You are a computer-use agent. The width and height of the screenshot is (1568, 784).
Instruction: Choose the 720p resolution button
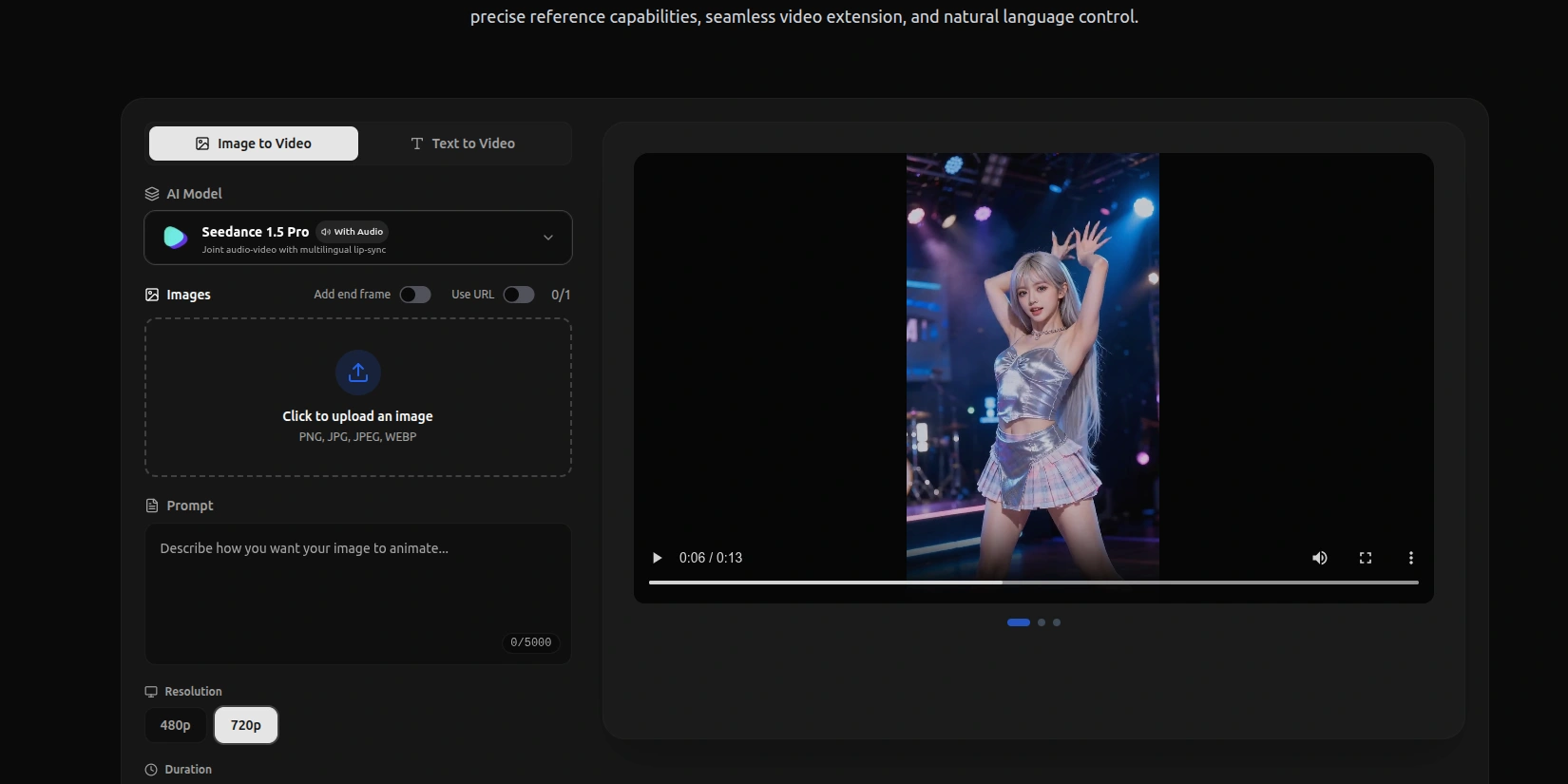pos(246,725)
